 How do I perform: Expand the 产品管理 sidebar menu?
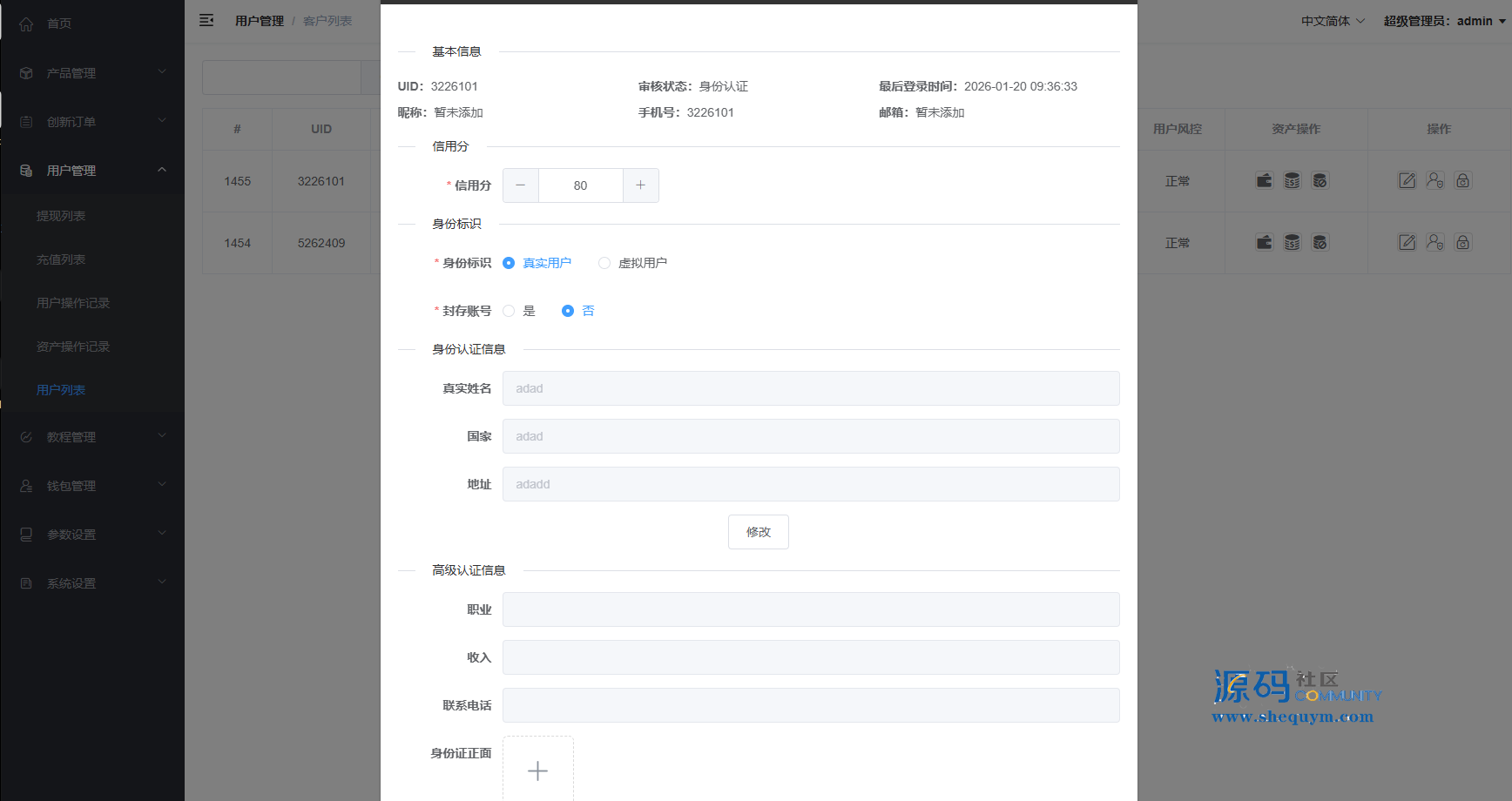tap(92, 73)
